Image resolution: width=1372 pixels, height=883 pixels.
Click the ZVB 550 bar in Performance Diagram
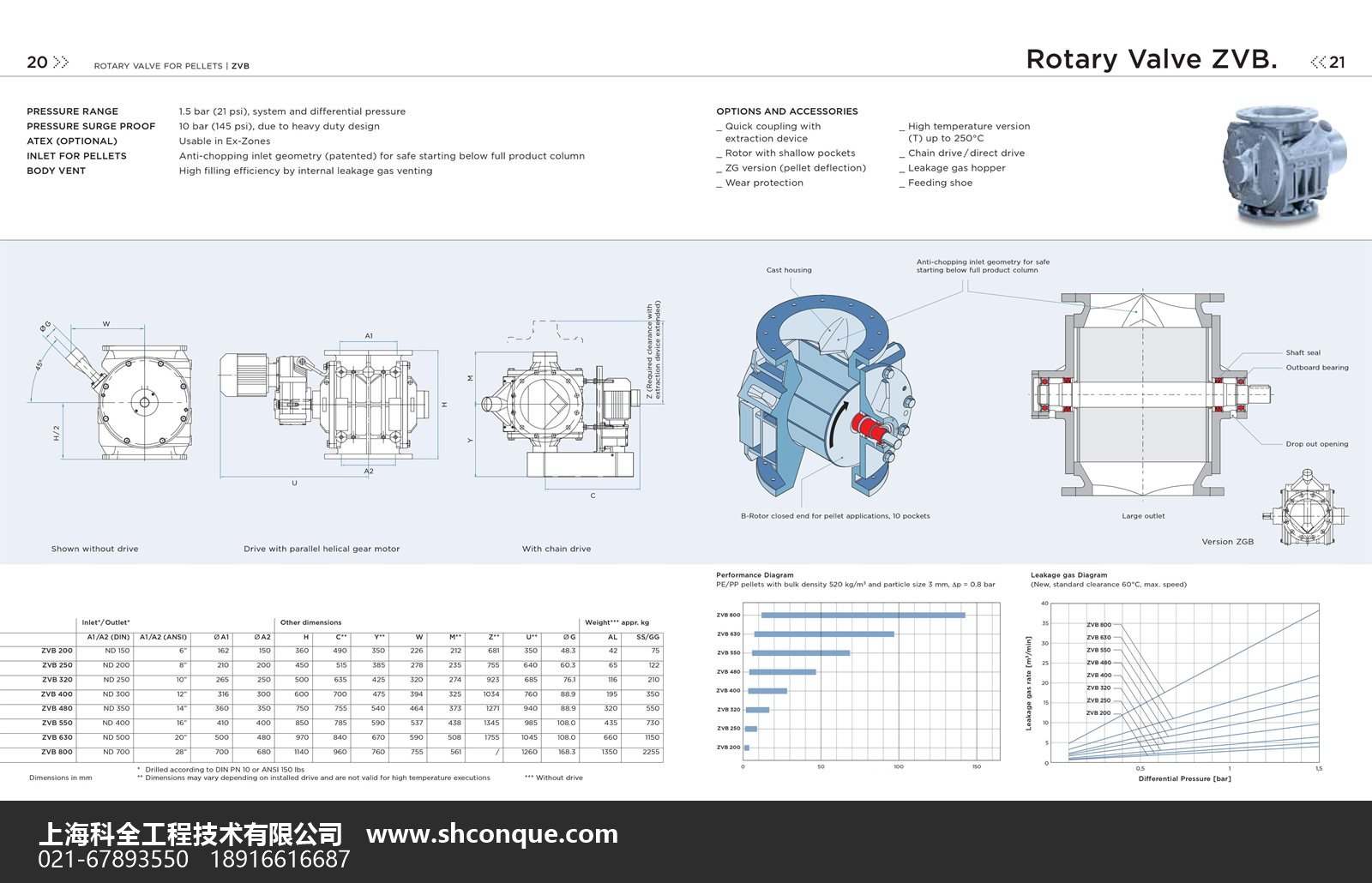(x=801, y=653)
